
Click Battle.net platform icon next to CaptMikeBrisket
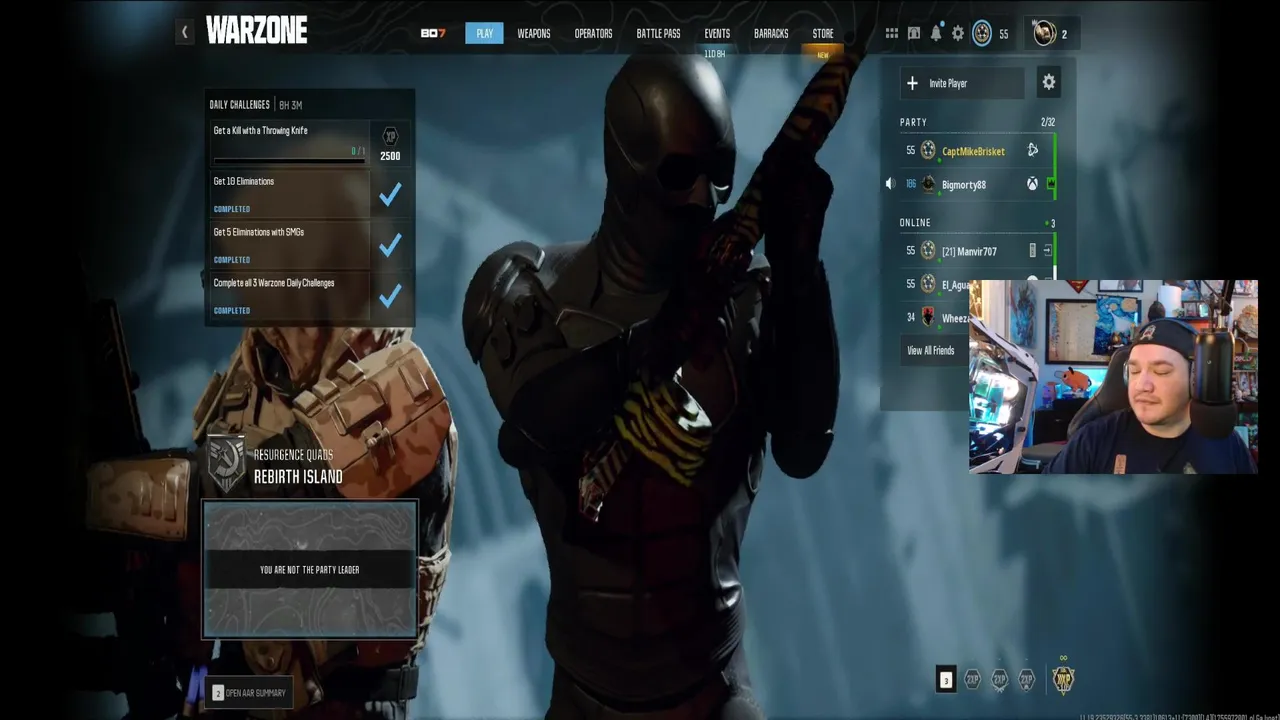click(1032, 151)
